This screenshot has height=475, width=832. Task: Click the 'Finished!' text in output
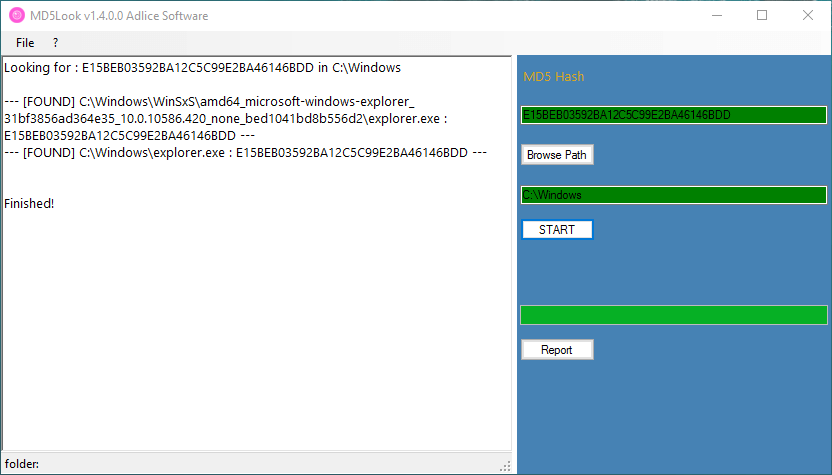tap(29, 204)
